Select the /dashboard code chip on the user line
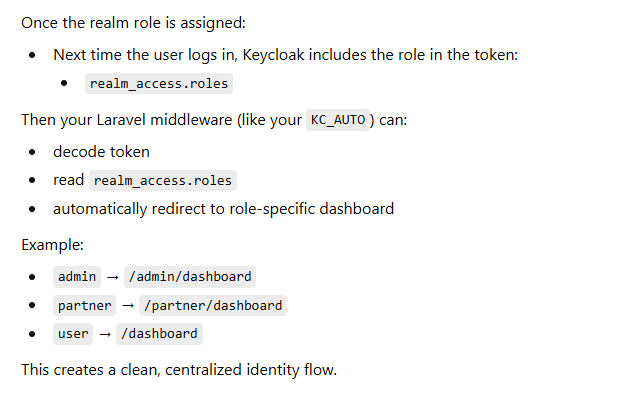636x401 pixels. (x=158, y=334)
